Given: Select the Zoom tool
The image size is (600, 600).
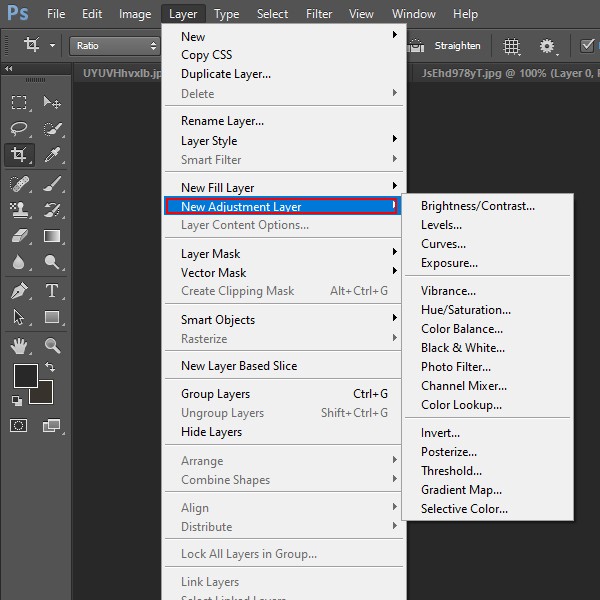Looking at the screenshot, I should click(52, 346).
